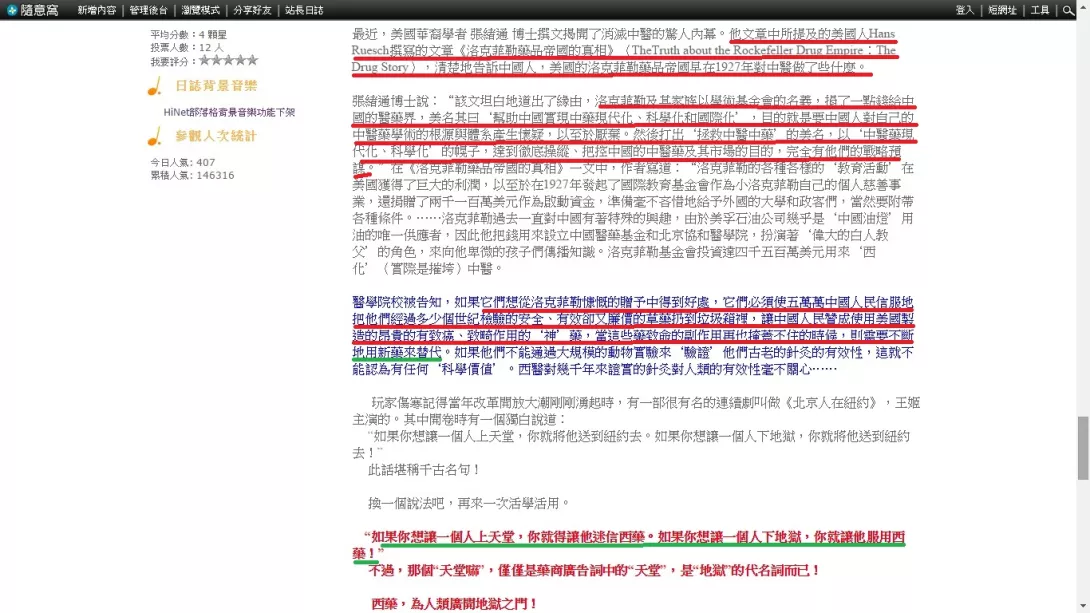Open the HiNet部落格背景音樂功能下架 link
The image size is (1090, 613).
click(x=229, y=112)
